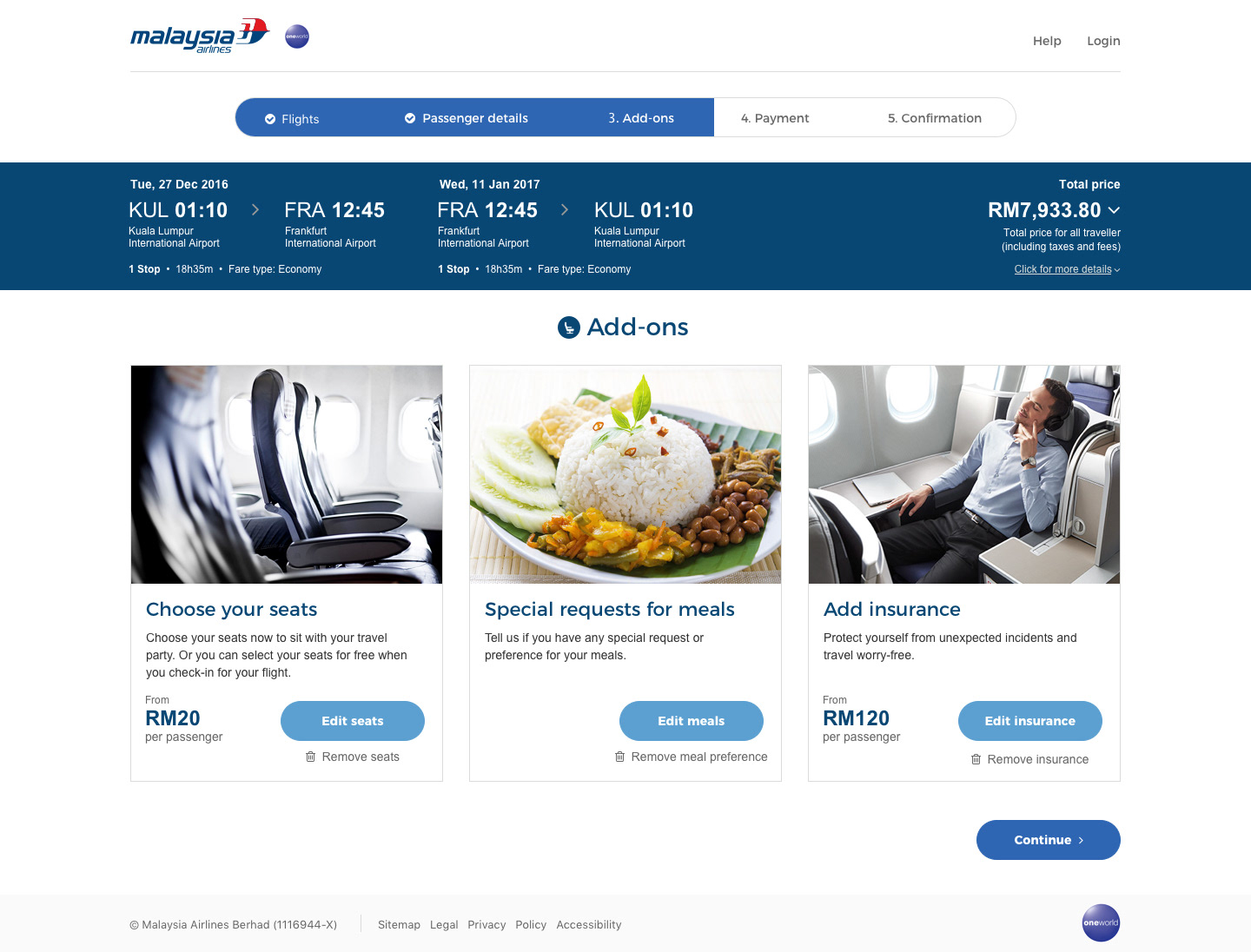
Task: Click arrow between KUL and FRA outbound
Action: click(255, 209)
